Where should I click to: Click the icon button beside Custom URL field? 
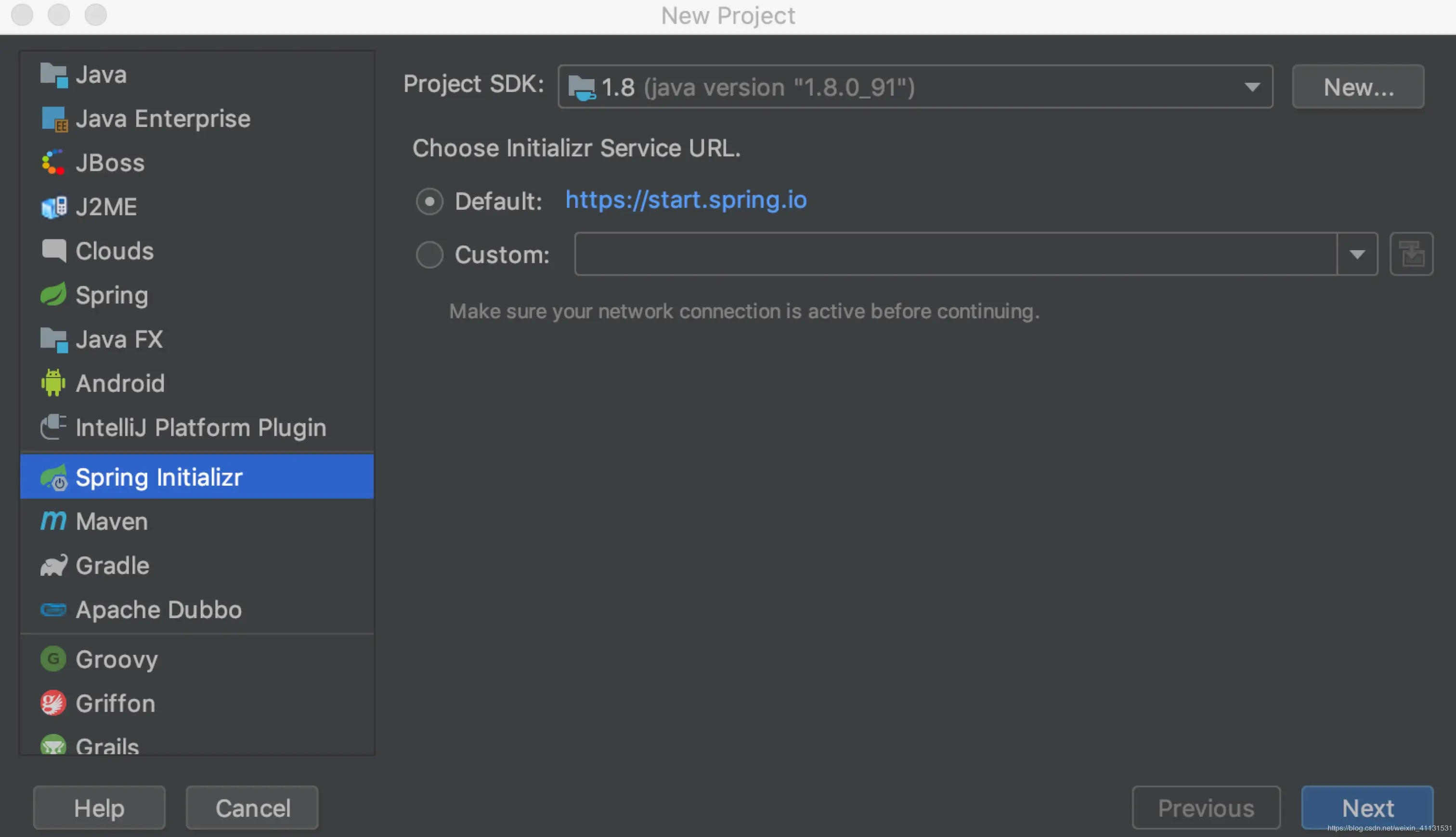coord(1411,254)
